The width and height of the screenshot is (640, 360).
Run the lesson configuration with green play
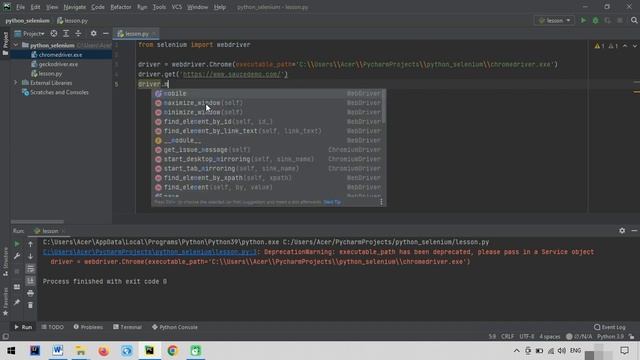(583, 20)
